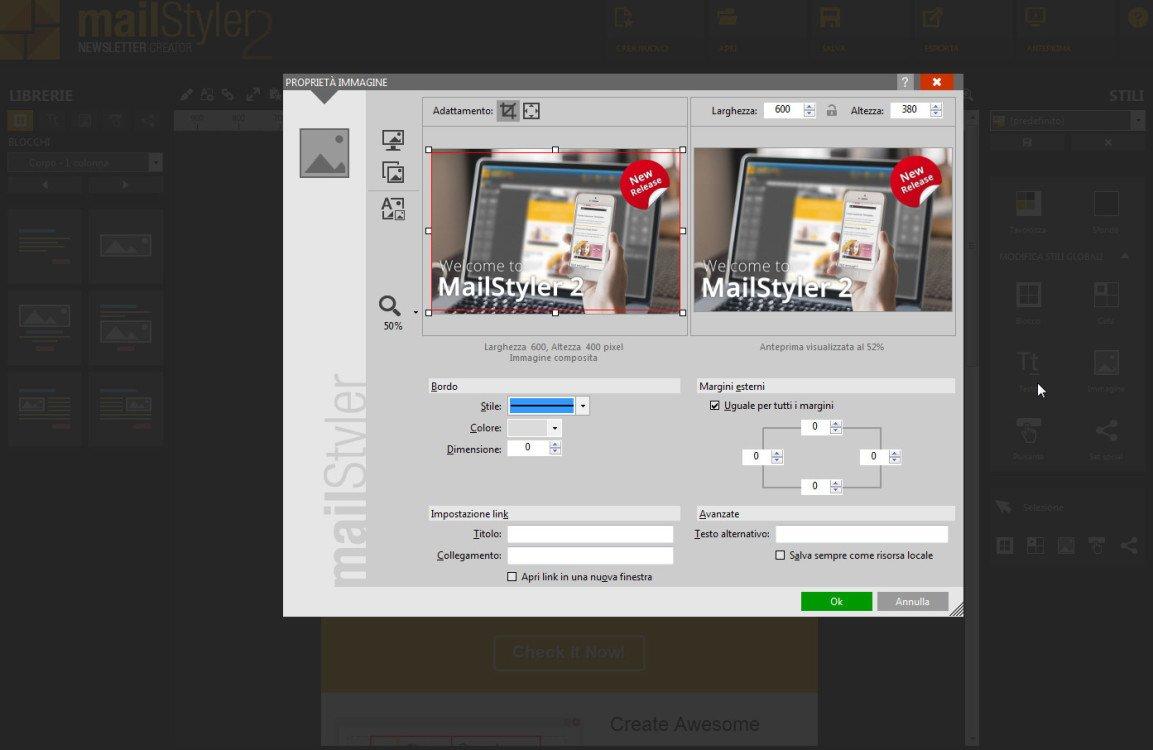Select first Librerie tab icon
1153x750 pixels.
(21, 120)
